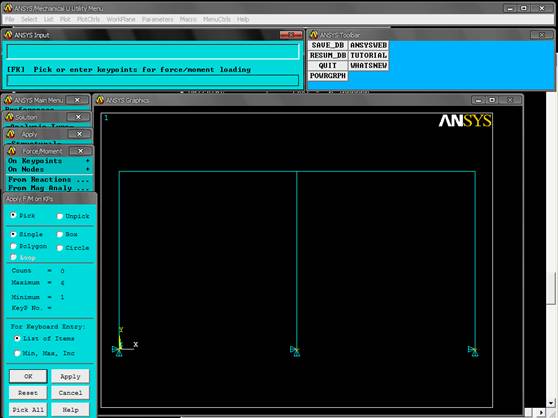The height and width of the screenshot is (418, 558).
Task: Select the Polygon picking mode
Action: pos(13,246)
